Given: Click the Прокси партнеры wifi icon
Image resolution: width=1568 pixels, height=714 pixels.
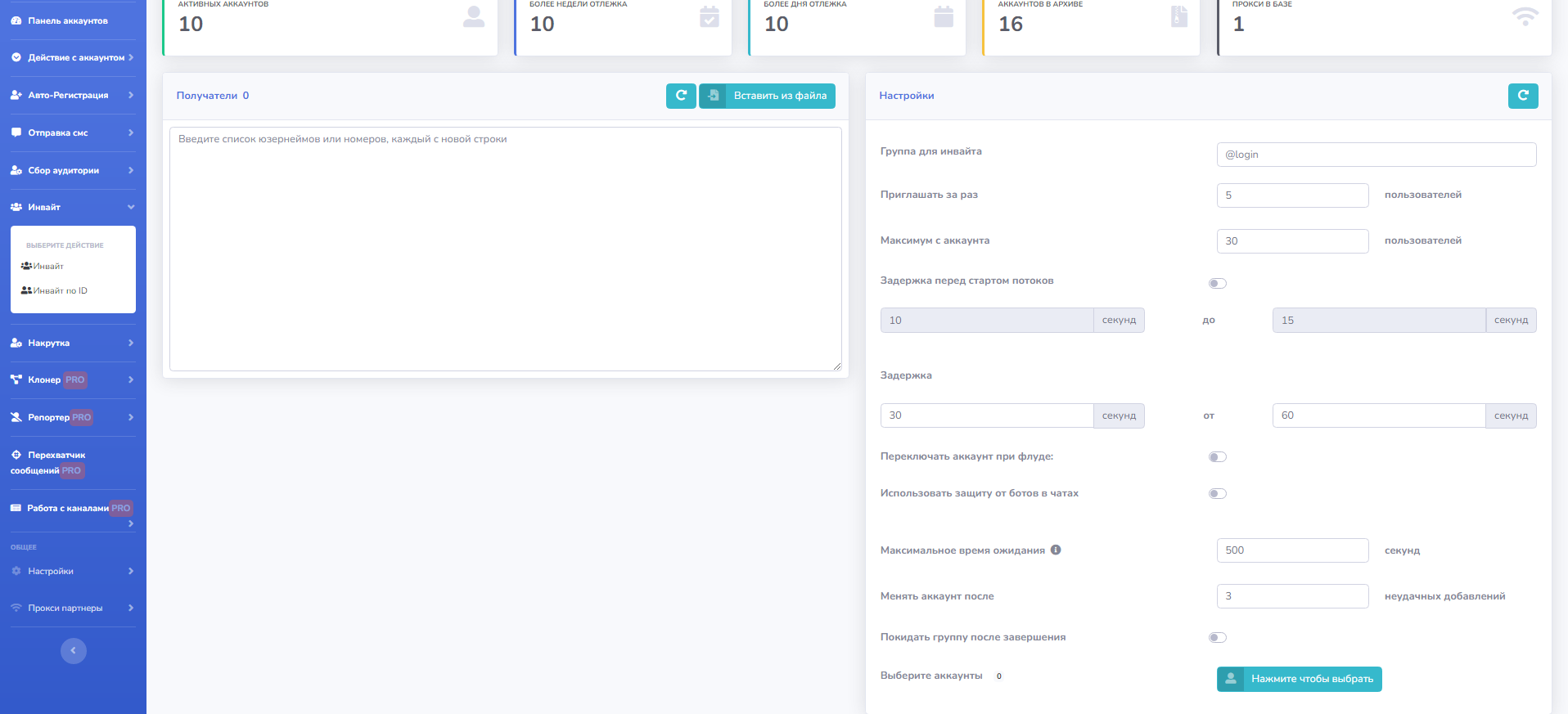Looking at the screenshot, I should pos(16,608).
